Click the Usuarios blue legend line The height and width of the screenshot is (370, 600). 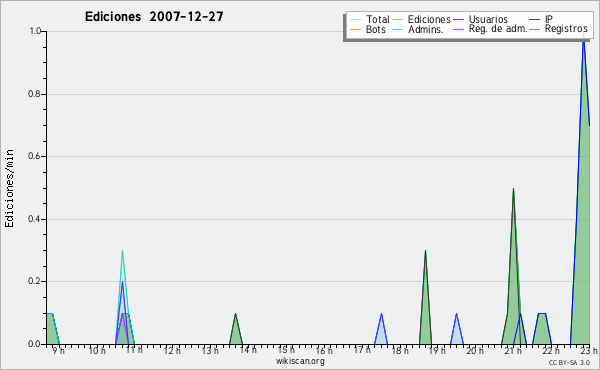click(x=458, y=20)
